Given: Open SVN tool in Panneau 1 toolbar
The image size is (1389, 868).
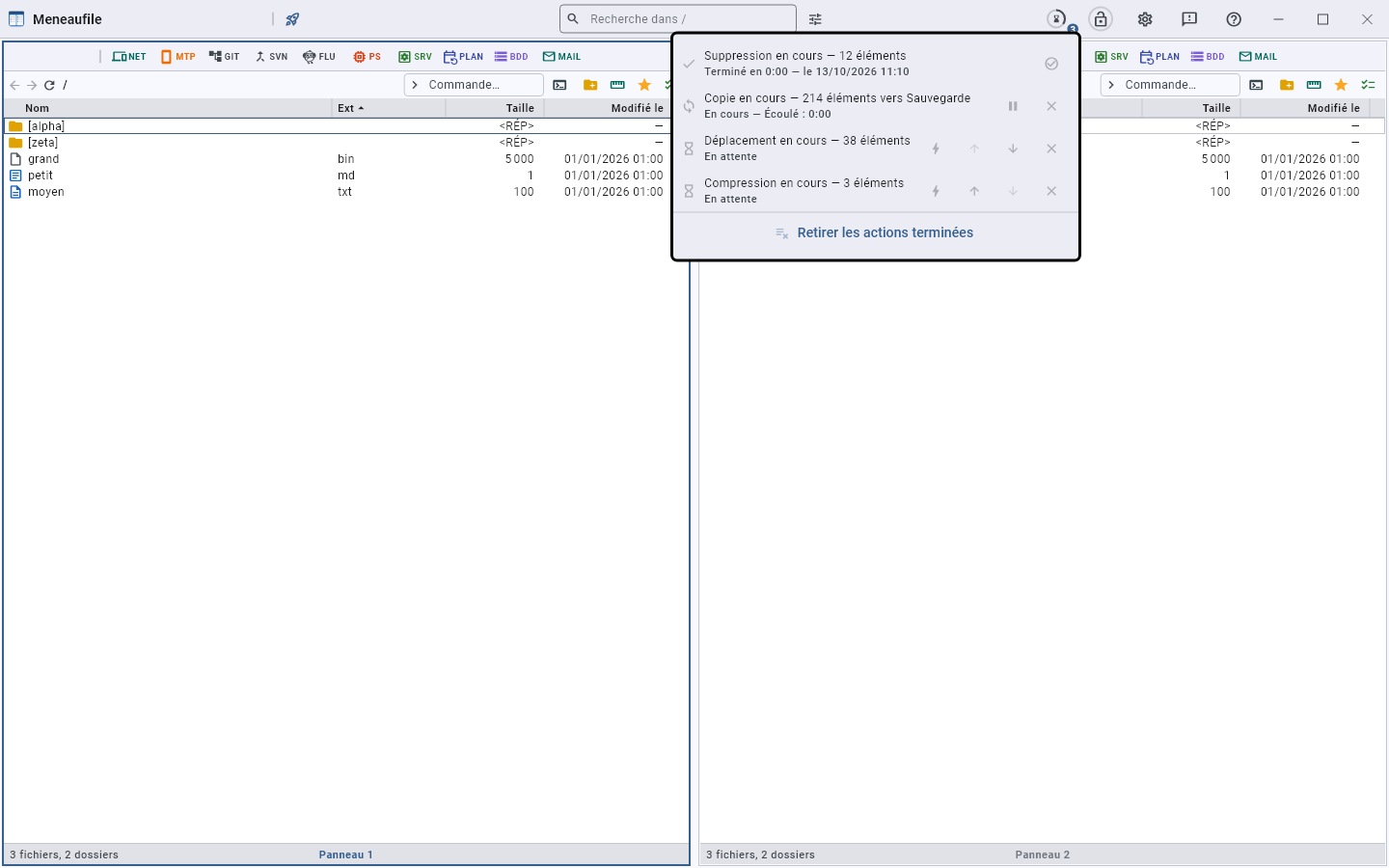Looking at the screenshot, I should click(x=271, y=57).
